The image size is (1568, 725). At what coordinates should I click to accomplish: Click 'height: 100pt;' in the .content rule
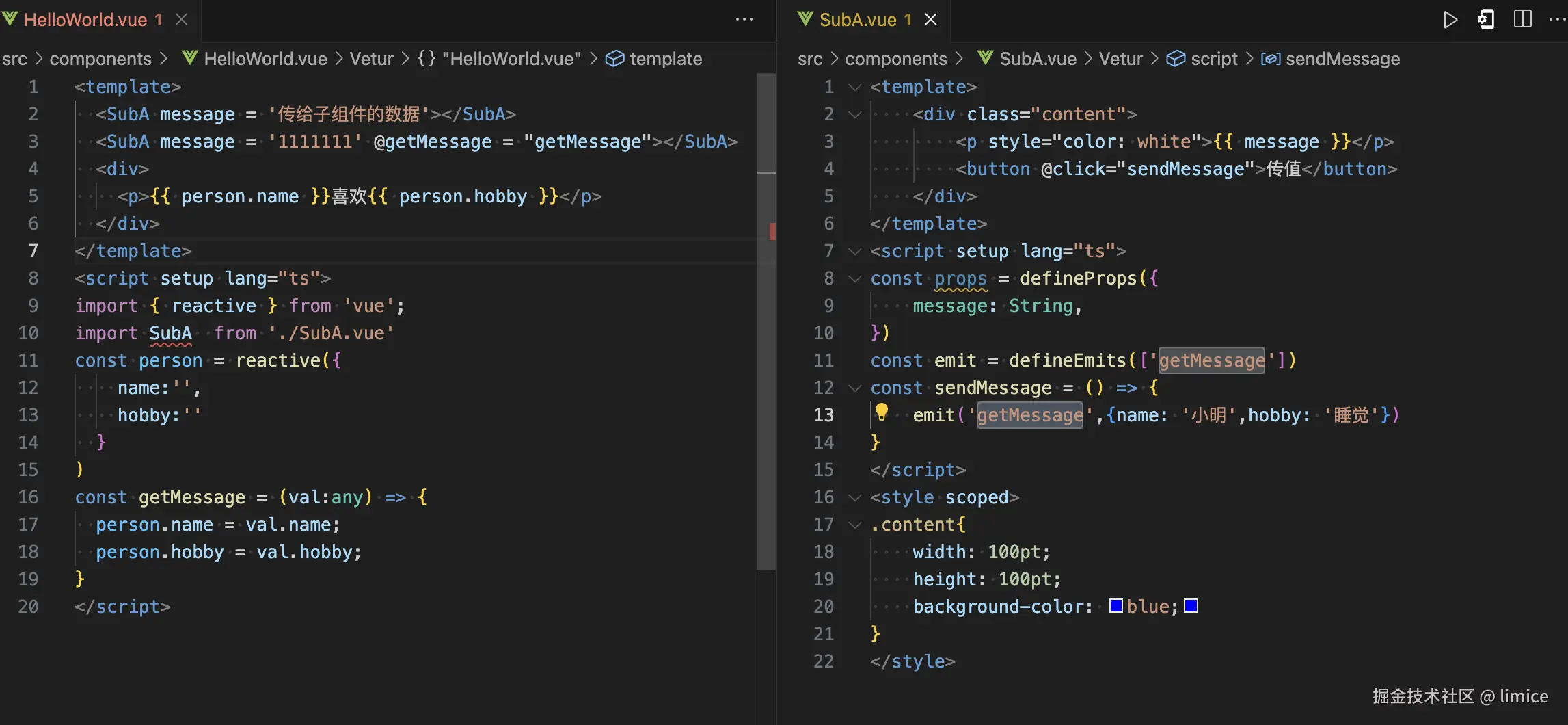(987, 579)
